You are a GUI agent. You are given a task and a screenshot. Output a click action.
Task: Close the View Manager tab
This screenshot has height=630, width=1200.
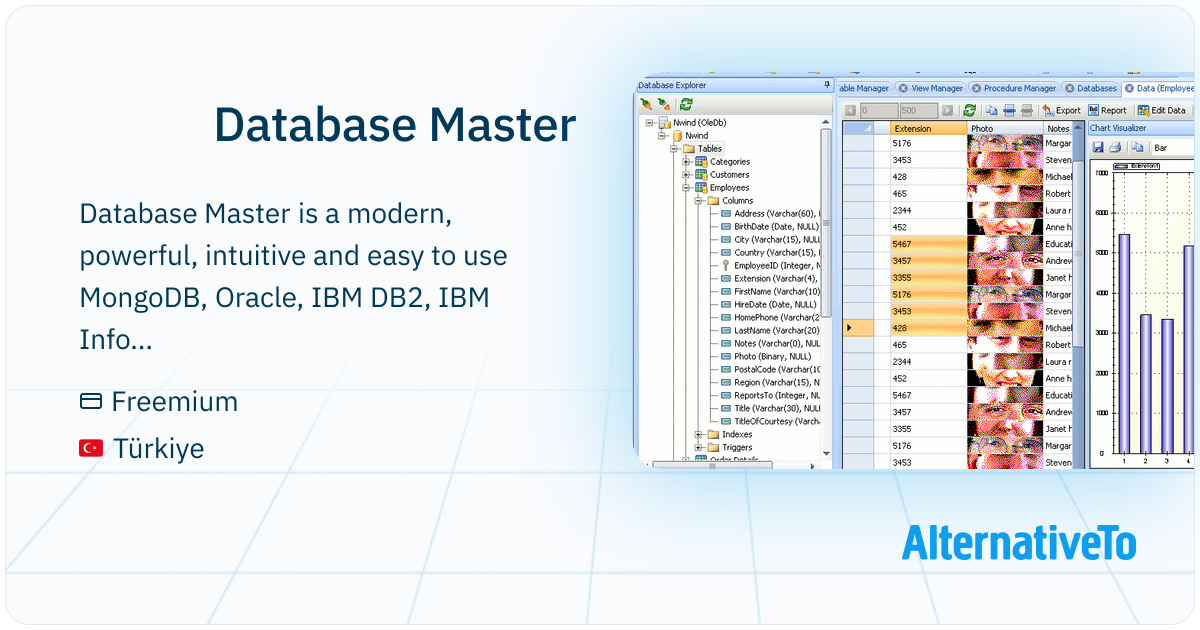[901, 88]
